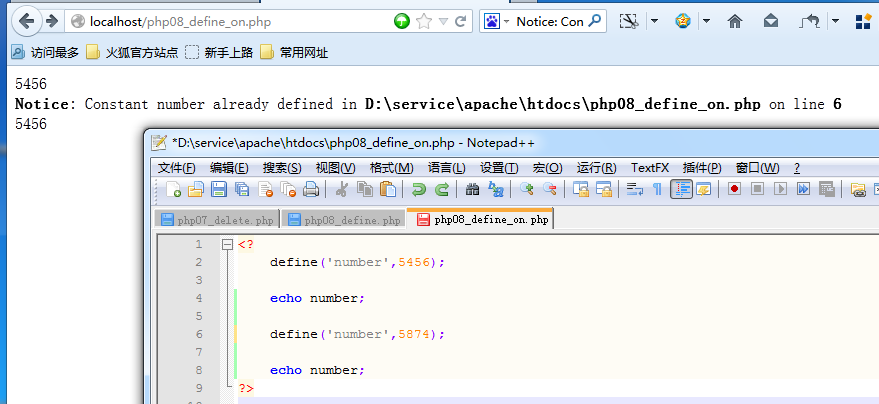
Task: Toggle synchronized vertical scrolling icon
Action: coord(580,189)
